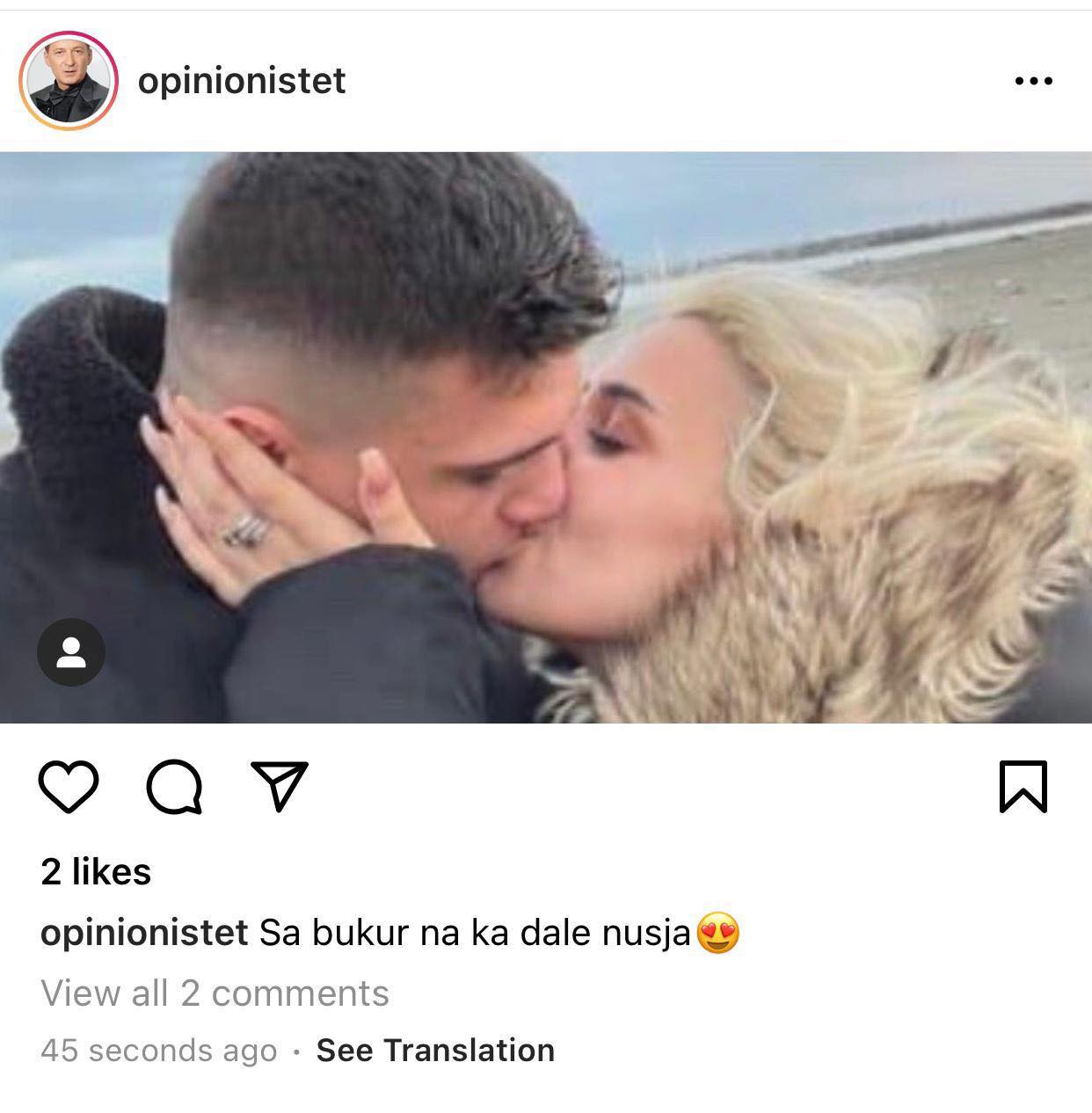Screen dimensions: 1092x1113
Task: Click See Translation for the caption
Action: (x=435, y=1050)
